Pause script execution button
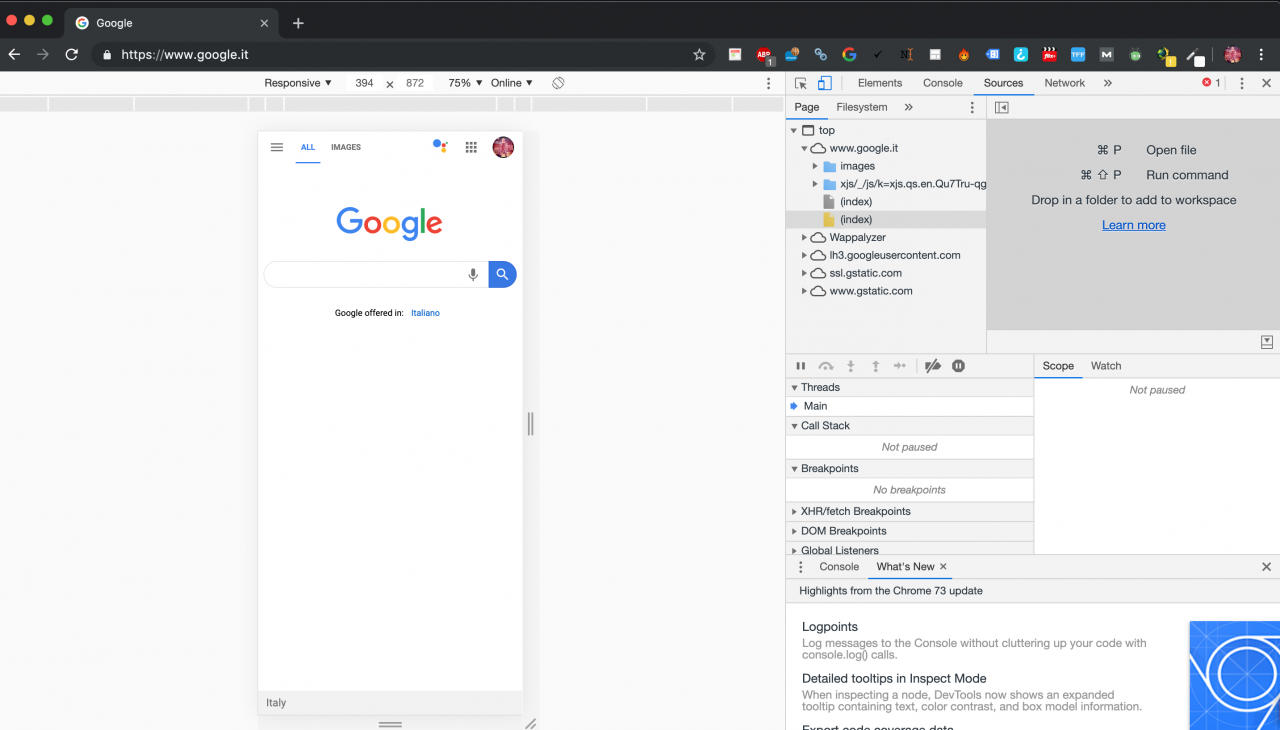 click(801, 366)
